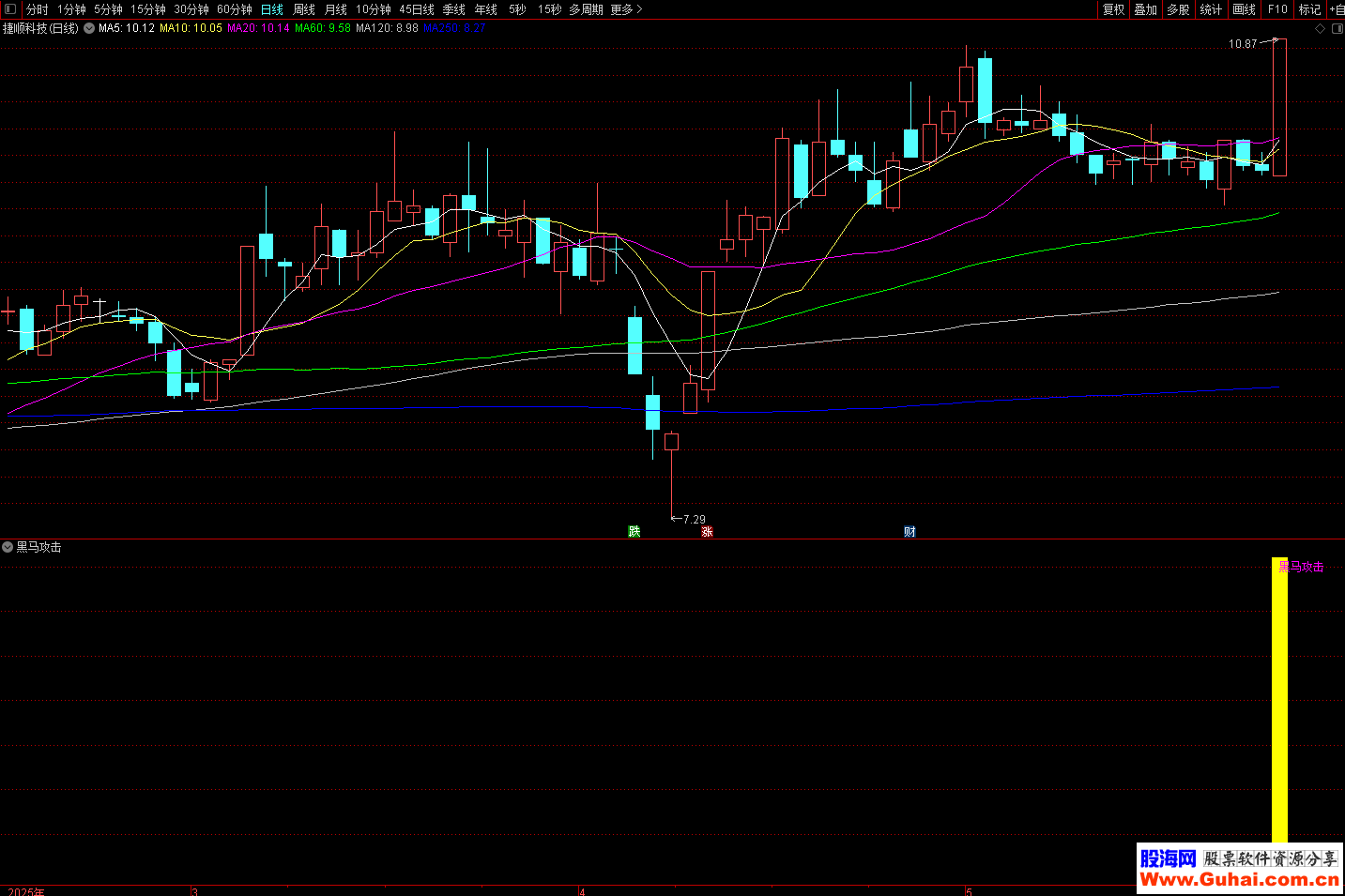Screen dimensions: 1345x896
Task: Click the diamond icon at chart top right
Action: (1321, 29)
